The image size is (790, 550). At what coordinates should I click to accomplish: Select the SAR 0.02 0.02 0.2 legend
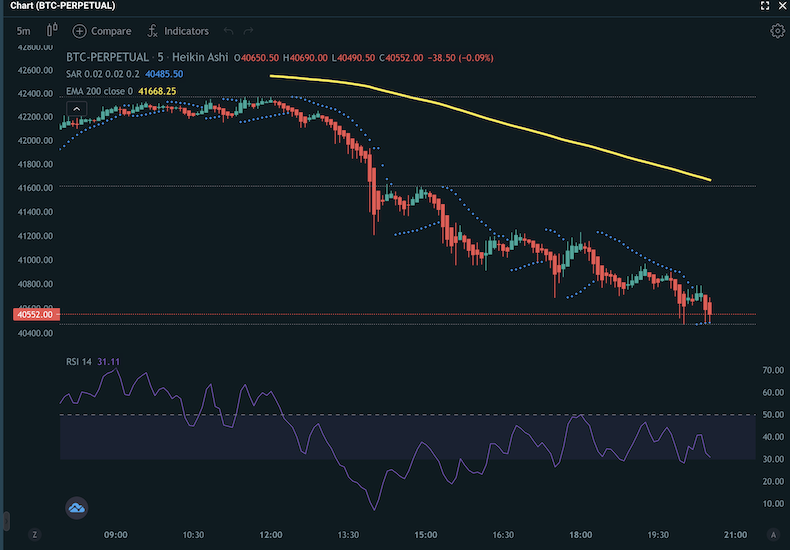tap(103, 74)
